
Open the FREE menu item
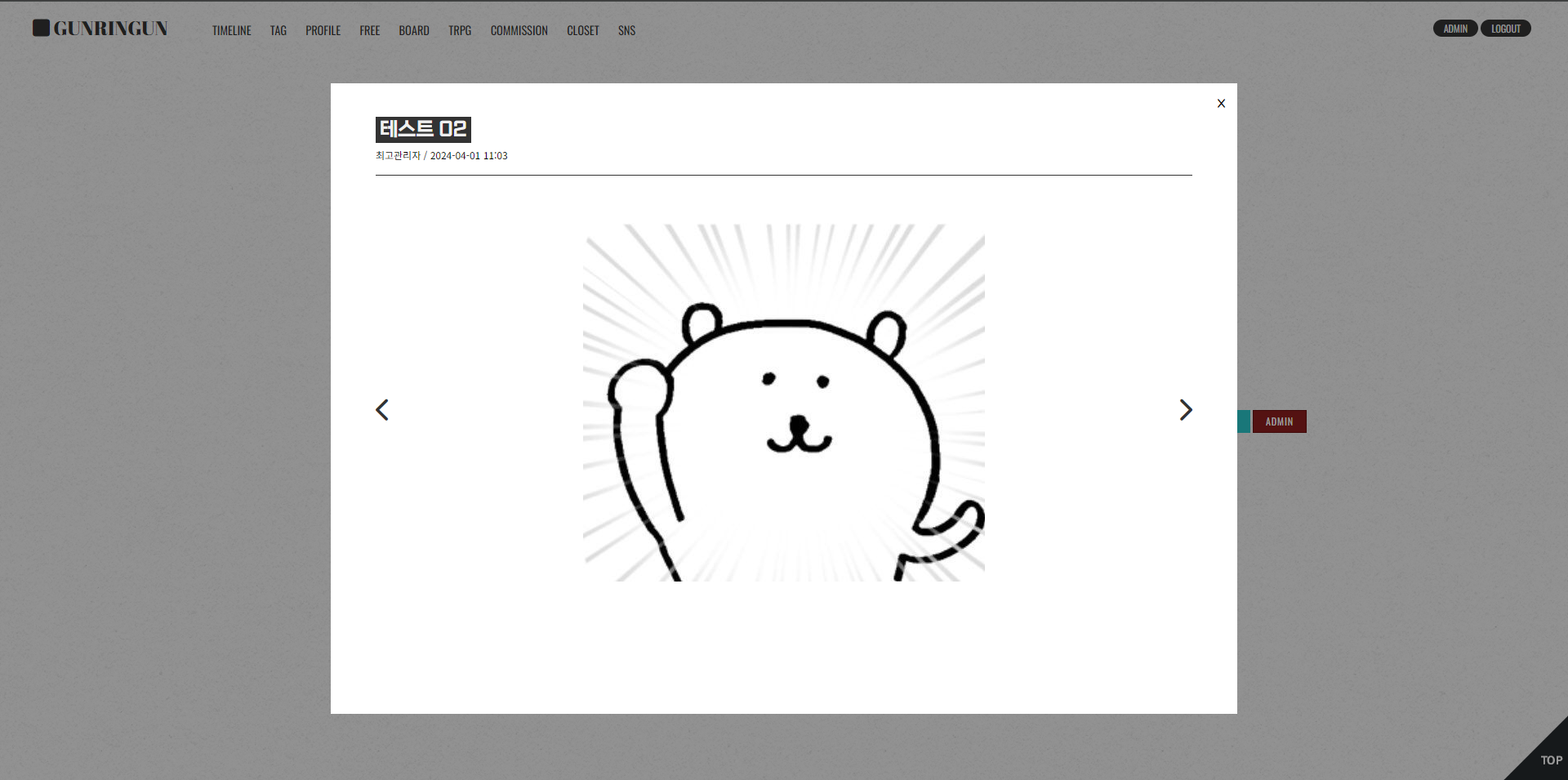pyautogui.click(x=370, y=30)
